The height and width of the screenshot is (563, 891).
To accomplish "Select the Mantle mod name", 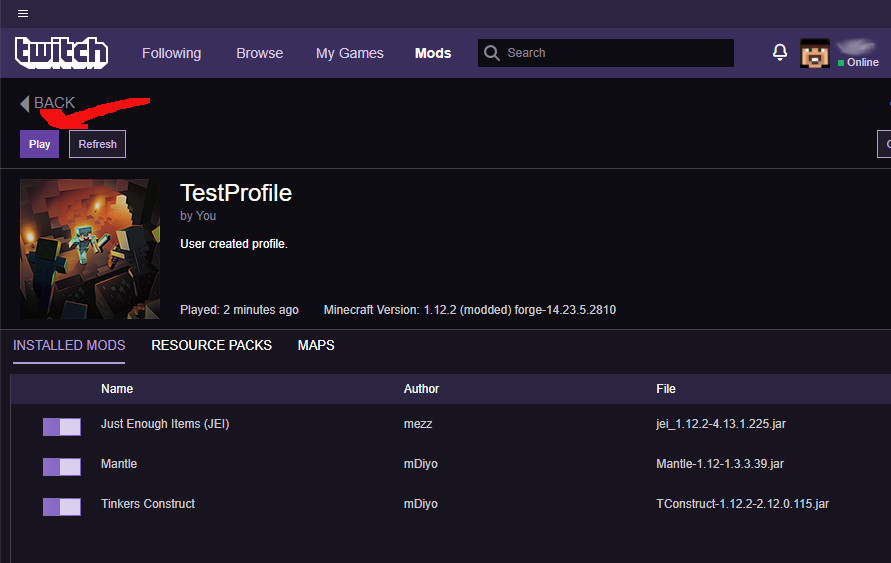I will pyautogui.click(x=119, y=464).
